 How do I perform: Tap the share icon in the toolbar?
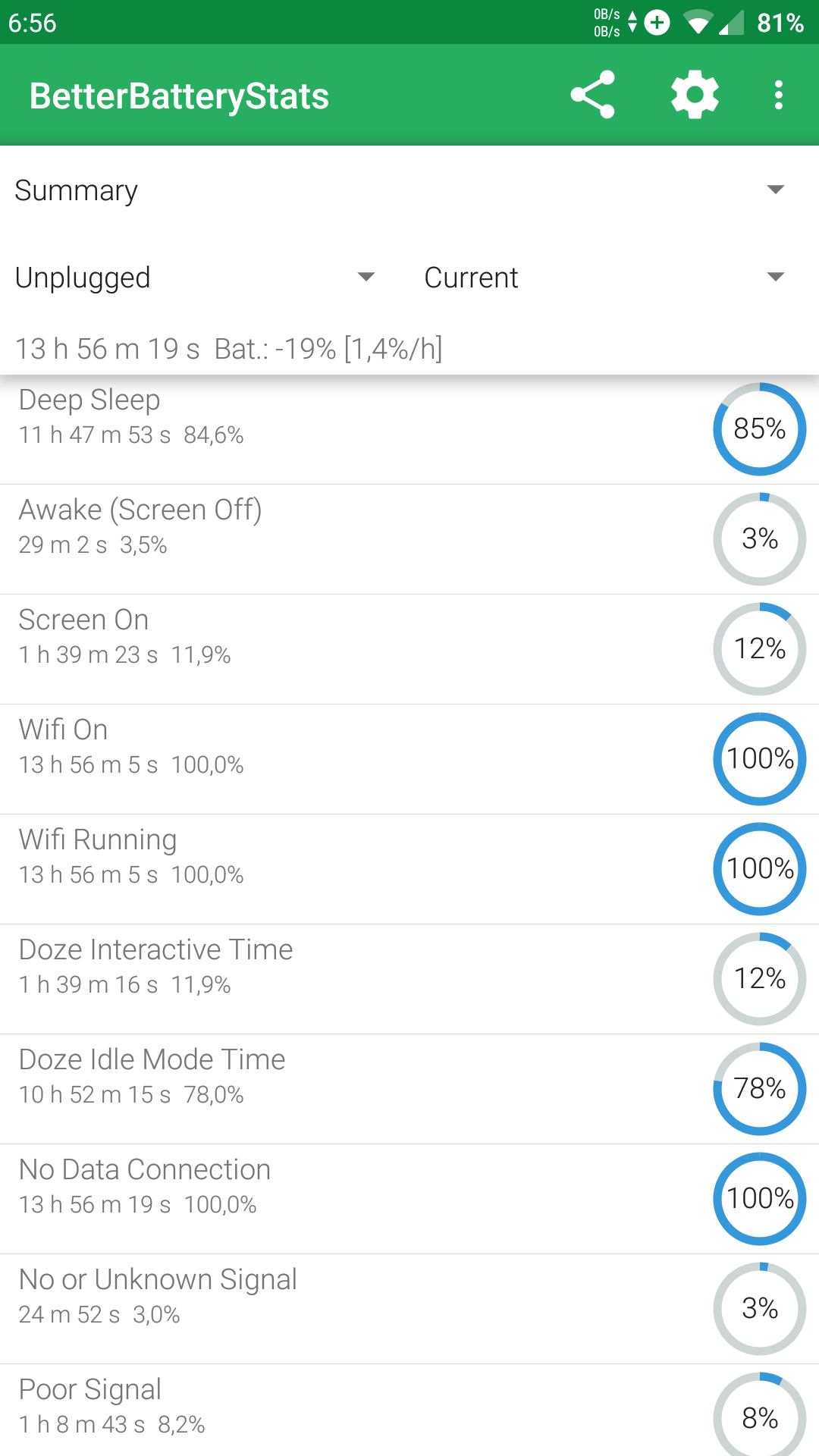592,95
